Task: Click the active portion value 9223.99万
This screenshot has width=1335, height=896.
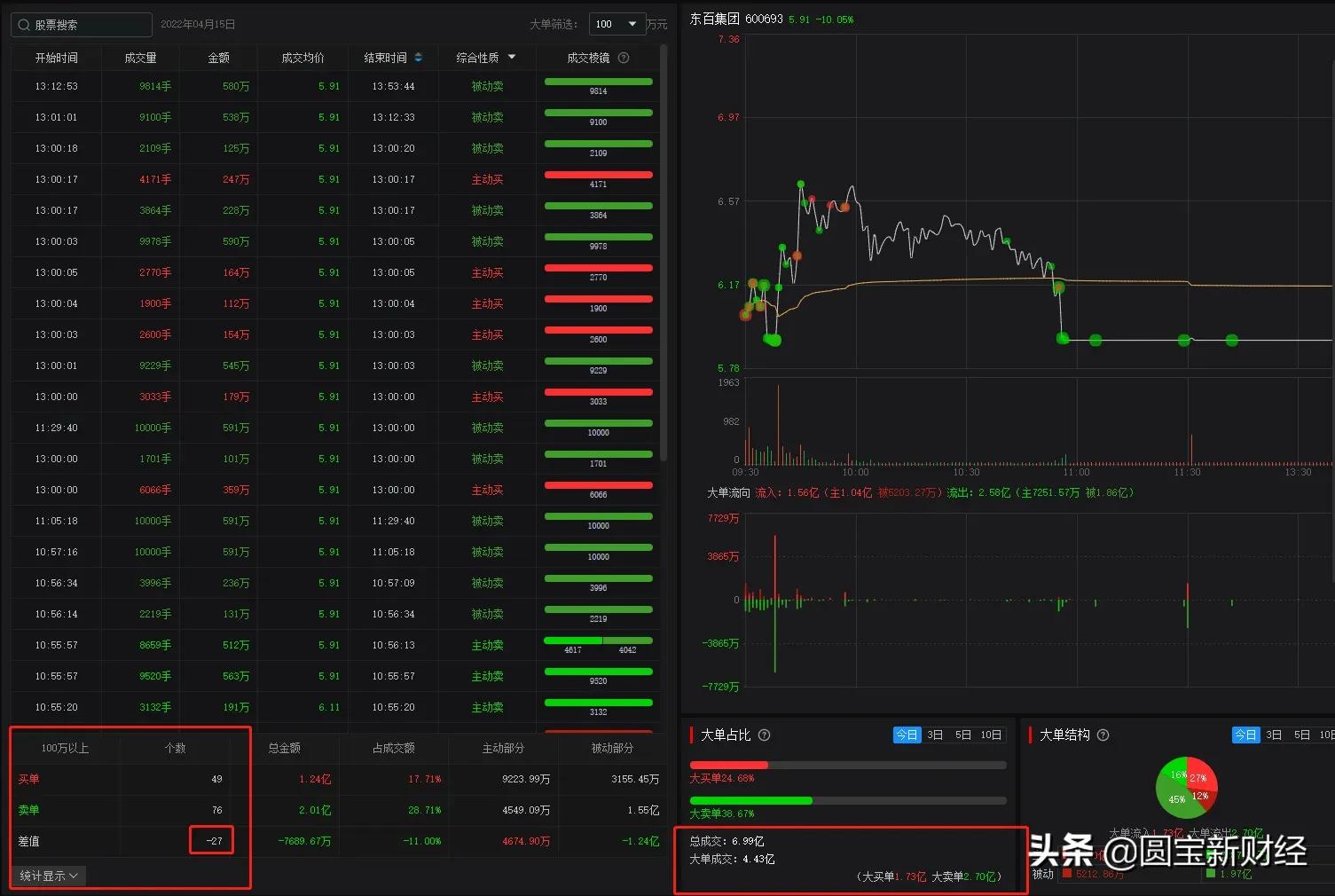Action: [526, 779]
